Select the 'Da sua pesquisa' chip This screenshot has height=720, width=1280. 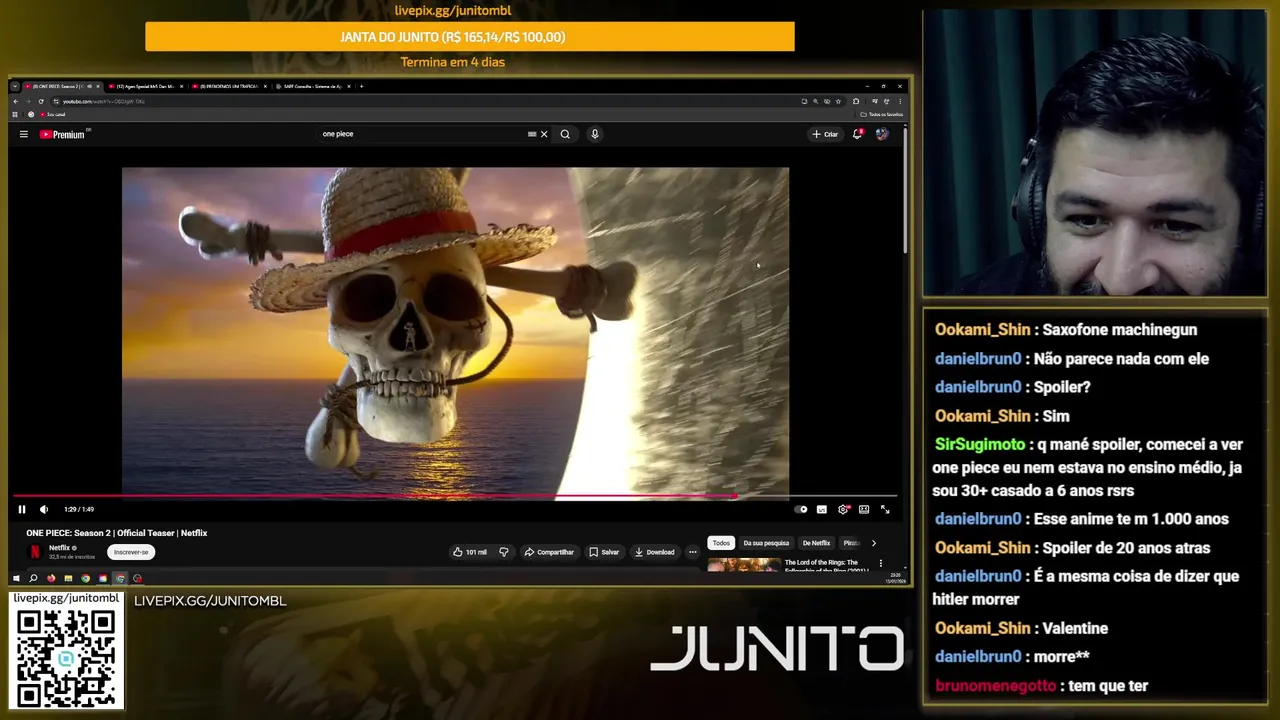pyautogui.click(x=766, y=543)
